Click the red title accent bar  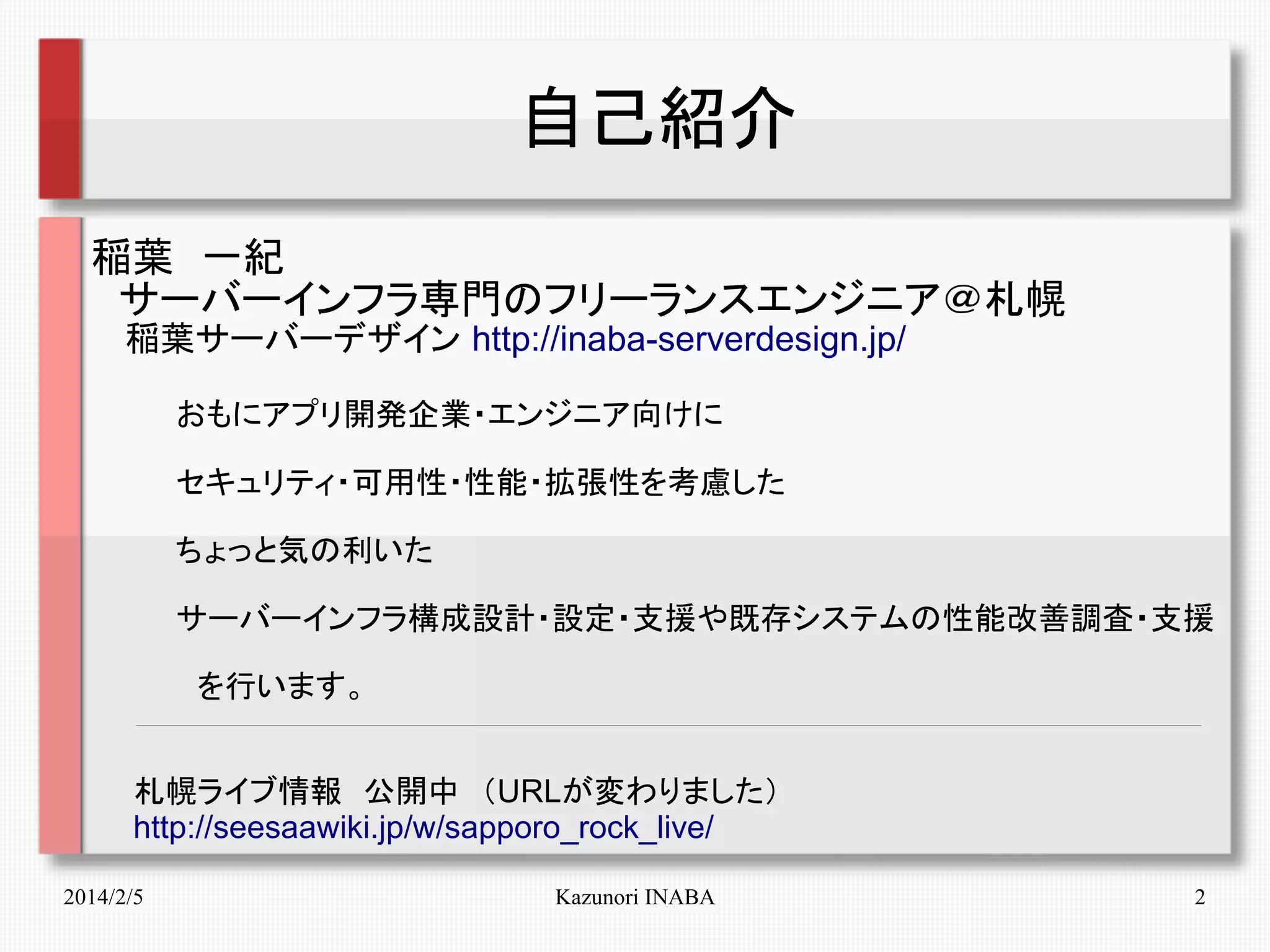click(60, 118)
